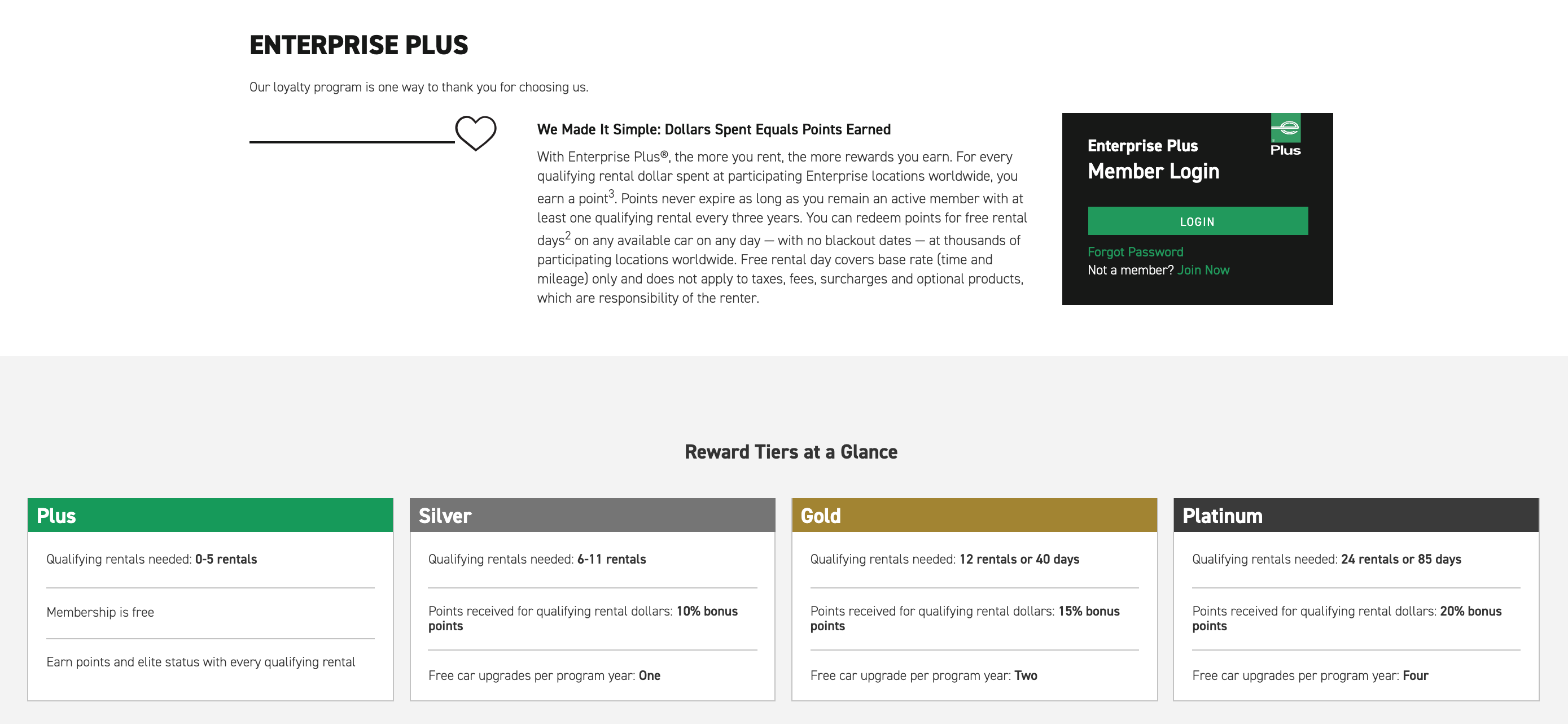
Task: Click the Silver 10% bonus points row
Action: pos(592,618)
